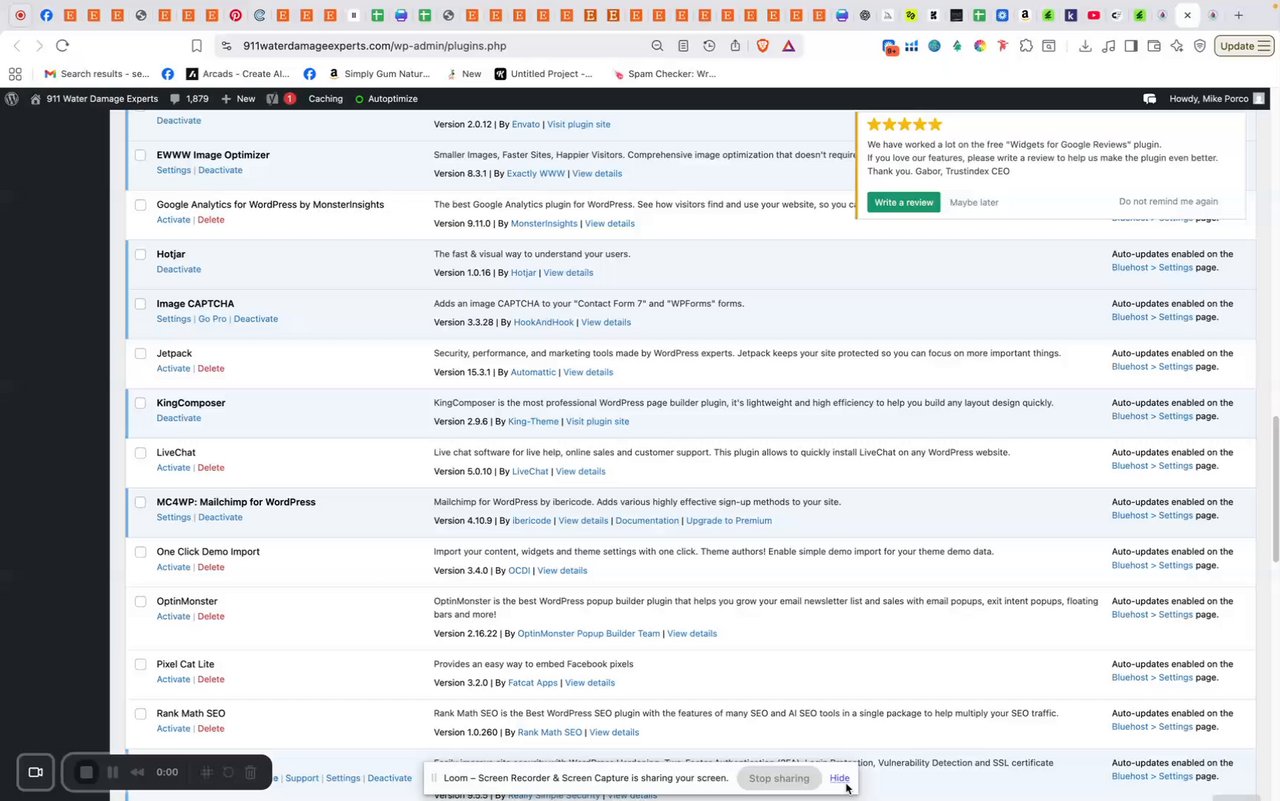Click the Loom stop recording square
Image resolution: width=1280 pixels, height=801 pixels.
[x=86, y=772]
